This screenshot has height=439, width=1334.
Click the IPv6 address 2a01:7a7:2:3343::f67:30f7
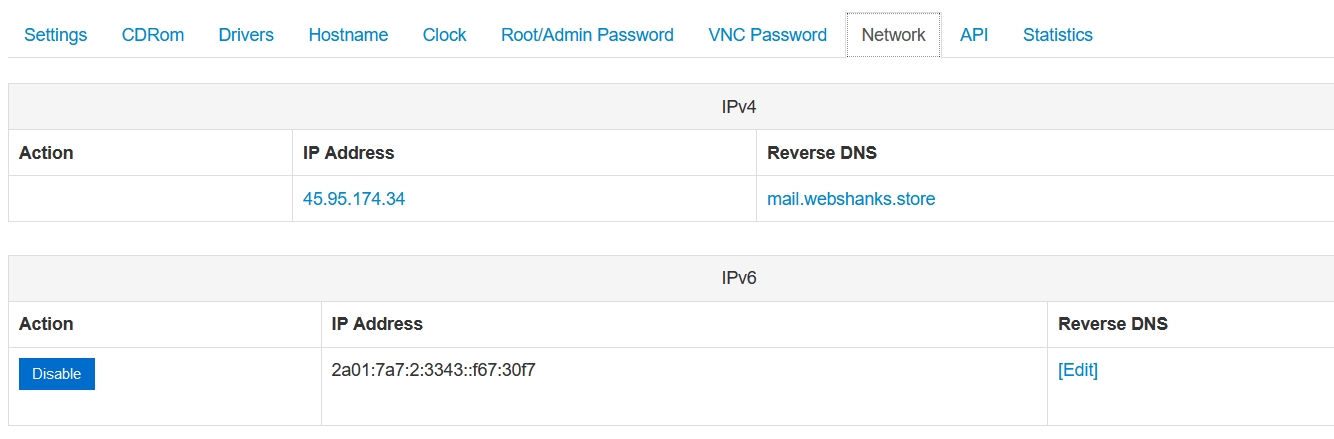point(434,370)
